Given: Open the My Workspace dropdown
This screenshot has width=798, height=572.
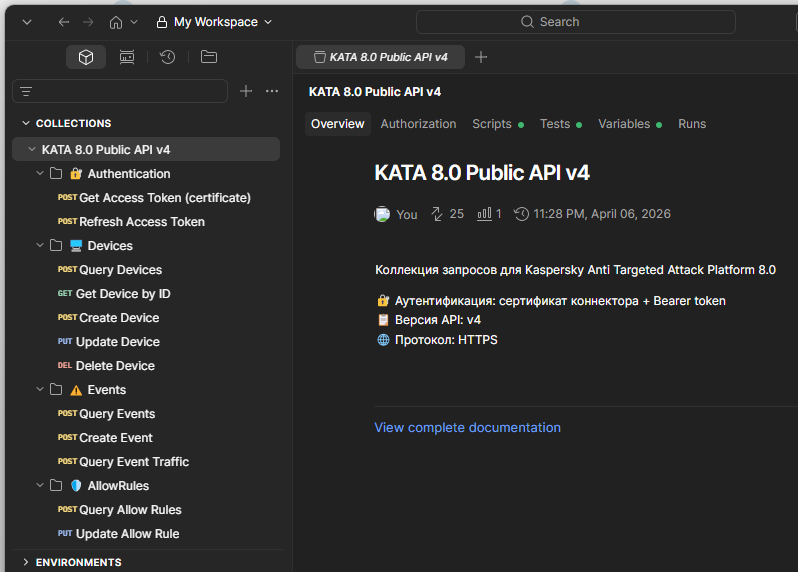Looking at the screenshot, I should pyautogui.click(x=214, y=22).
